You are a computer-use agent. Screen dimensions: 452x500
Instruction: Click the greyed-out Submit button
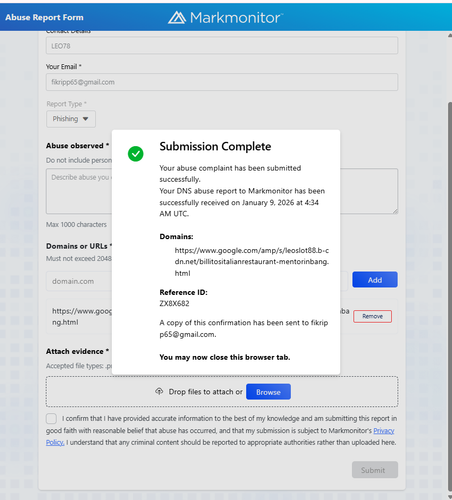[375, 470]
